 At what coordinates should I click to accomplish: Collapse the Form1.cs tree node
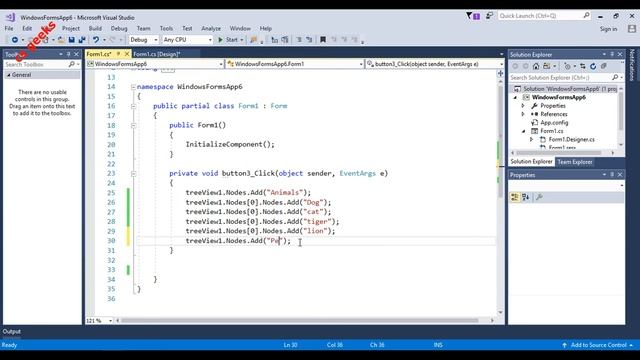coord(523,131)
